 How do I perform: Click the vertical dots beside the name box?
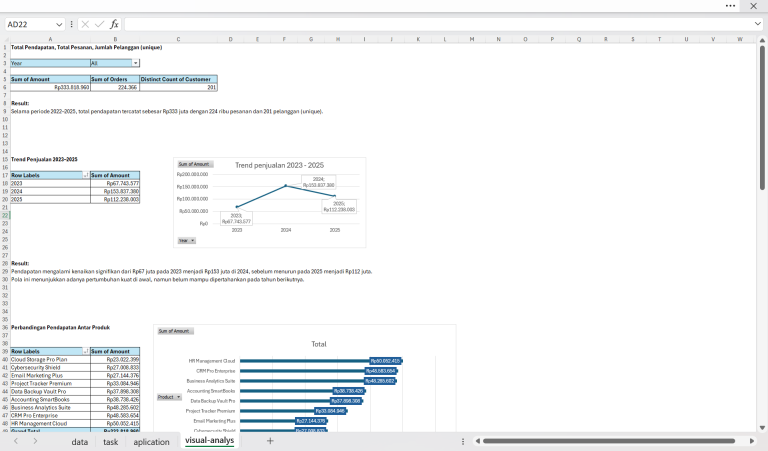click(72, 24)
